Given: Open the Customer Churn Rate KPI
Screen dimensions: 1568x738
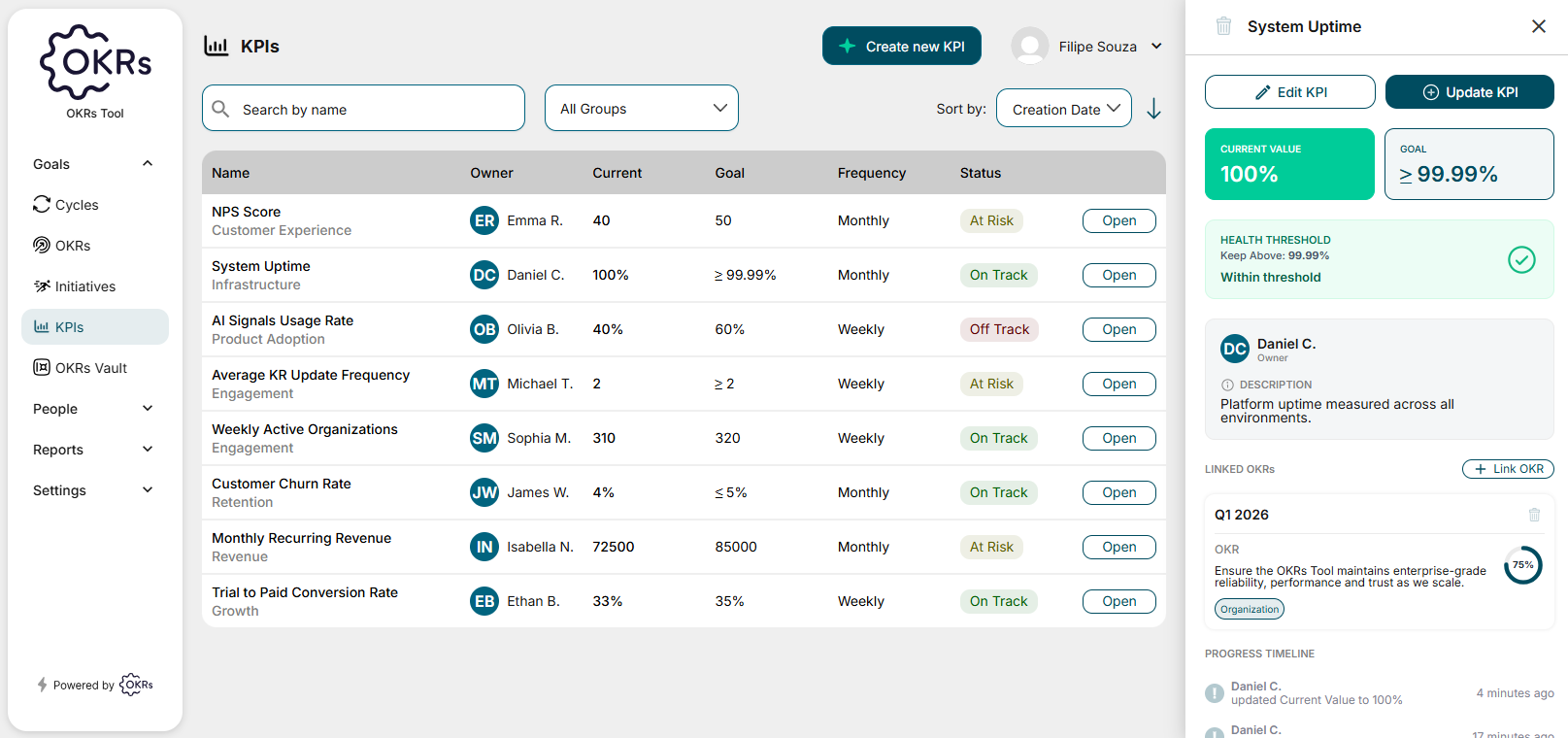Looking at the screenshot, I should 1118,492.
